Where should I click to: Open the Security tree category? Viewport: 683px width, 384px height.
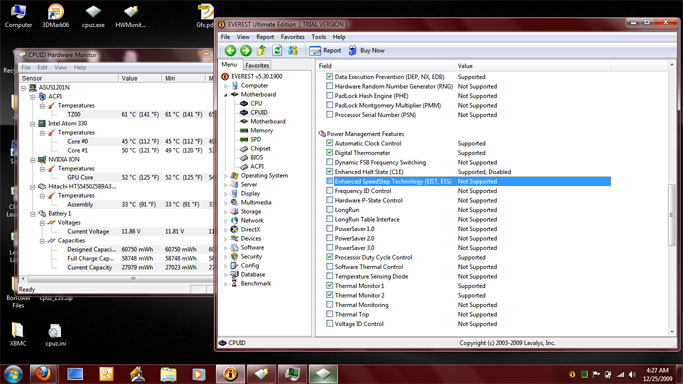[x=251, y=256]
